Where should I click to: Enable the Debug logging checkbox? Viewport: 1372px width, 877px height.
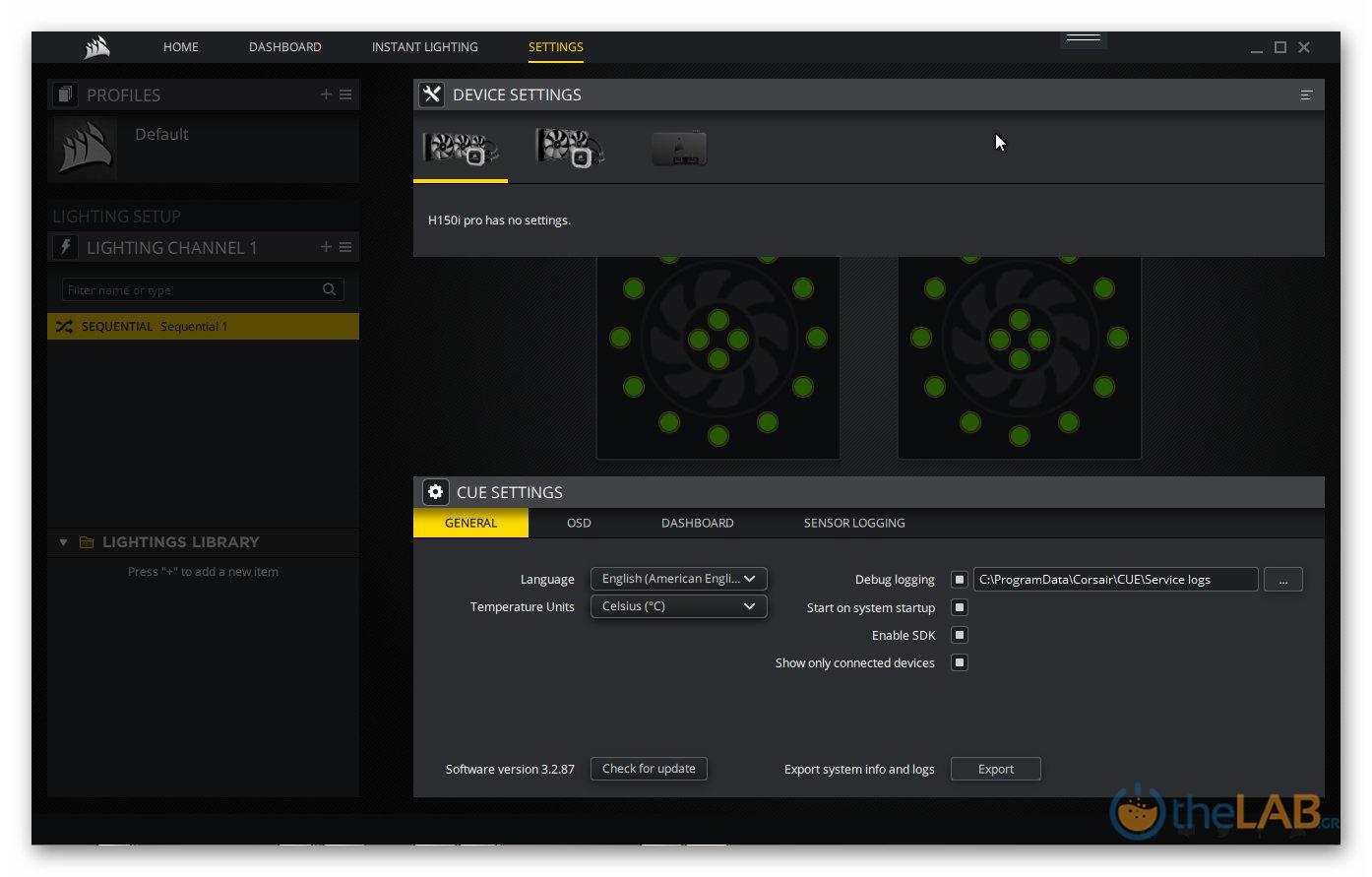click(960, 580)
